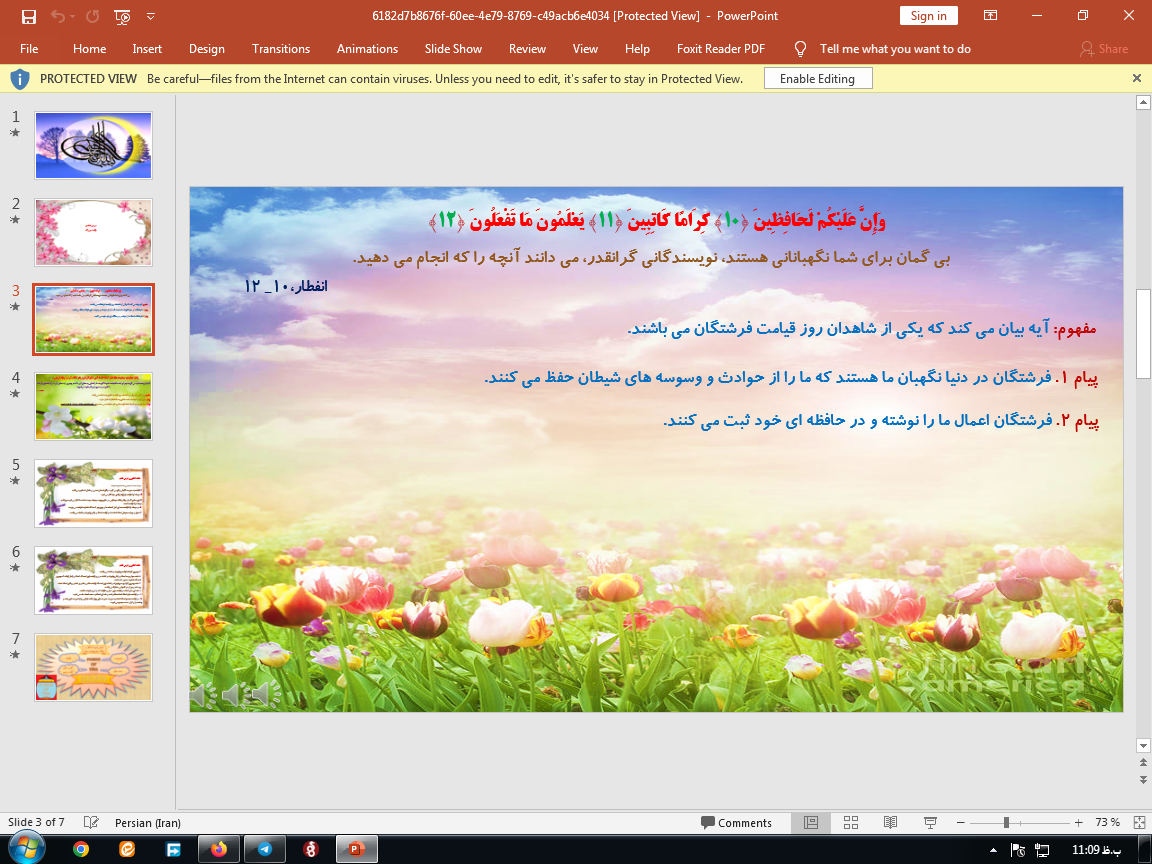Open the Animations ribbon tab
The width and height of the screenshot is (1152, 864).
[x=367, y=49]
